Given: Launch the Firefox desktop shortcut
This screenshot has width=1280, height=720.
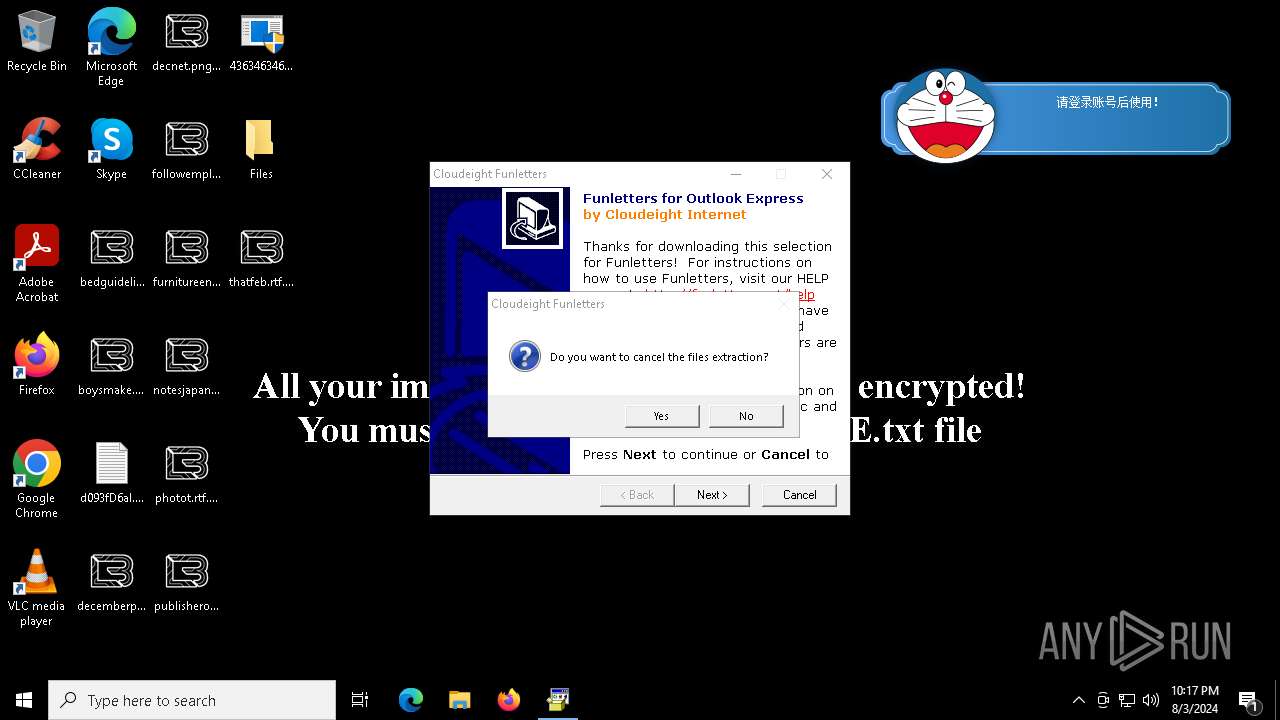Looking at the screenshot, I should 37,365.
